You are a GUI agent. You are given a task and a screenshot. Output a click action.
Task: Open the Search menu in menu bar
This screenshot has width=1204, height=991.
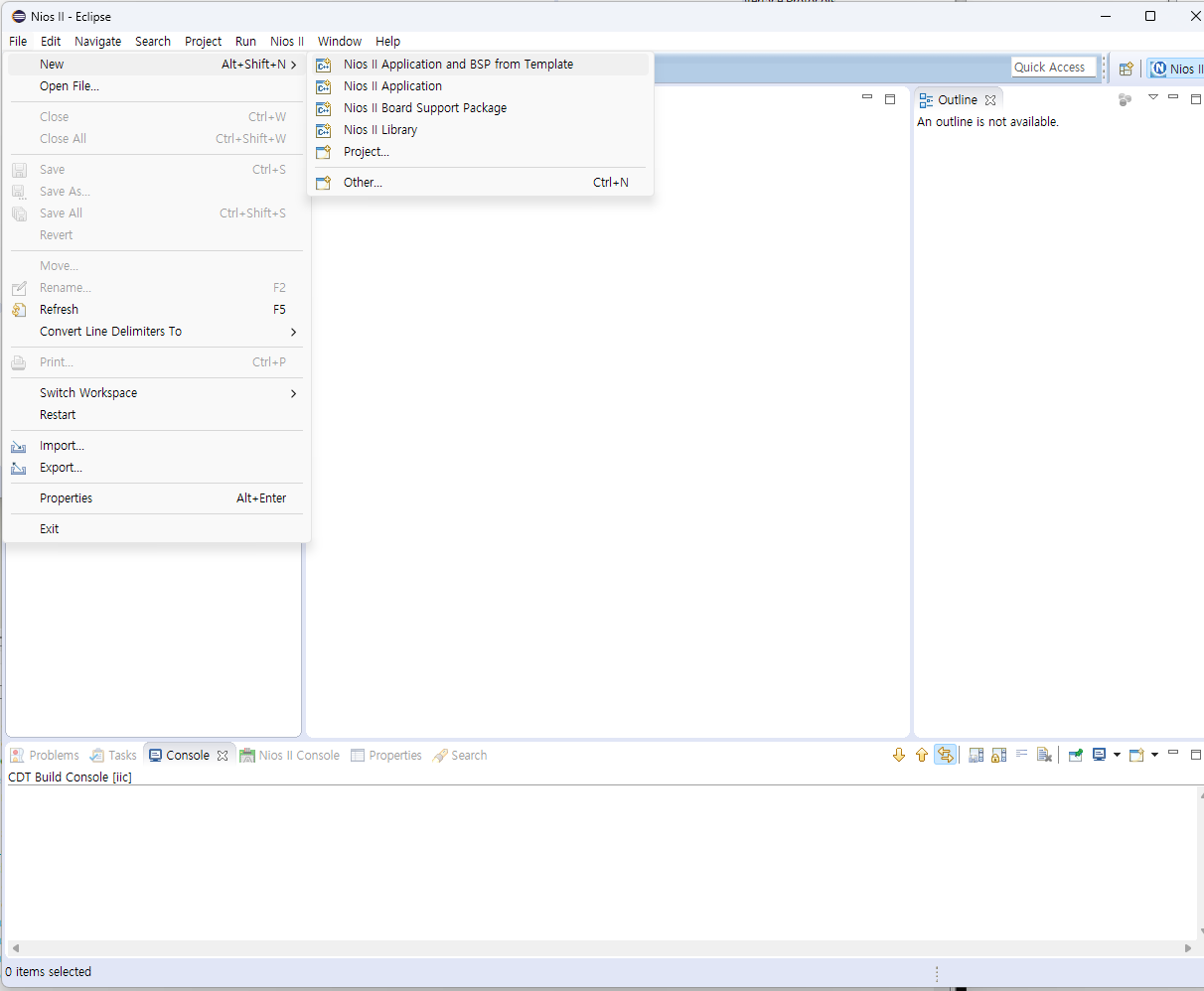click(x=153, y=42)
